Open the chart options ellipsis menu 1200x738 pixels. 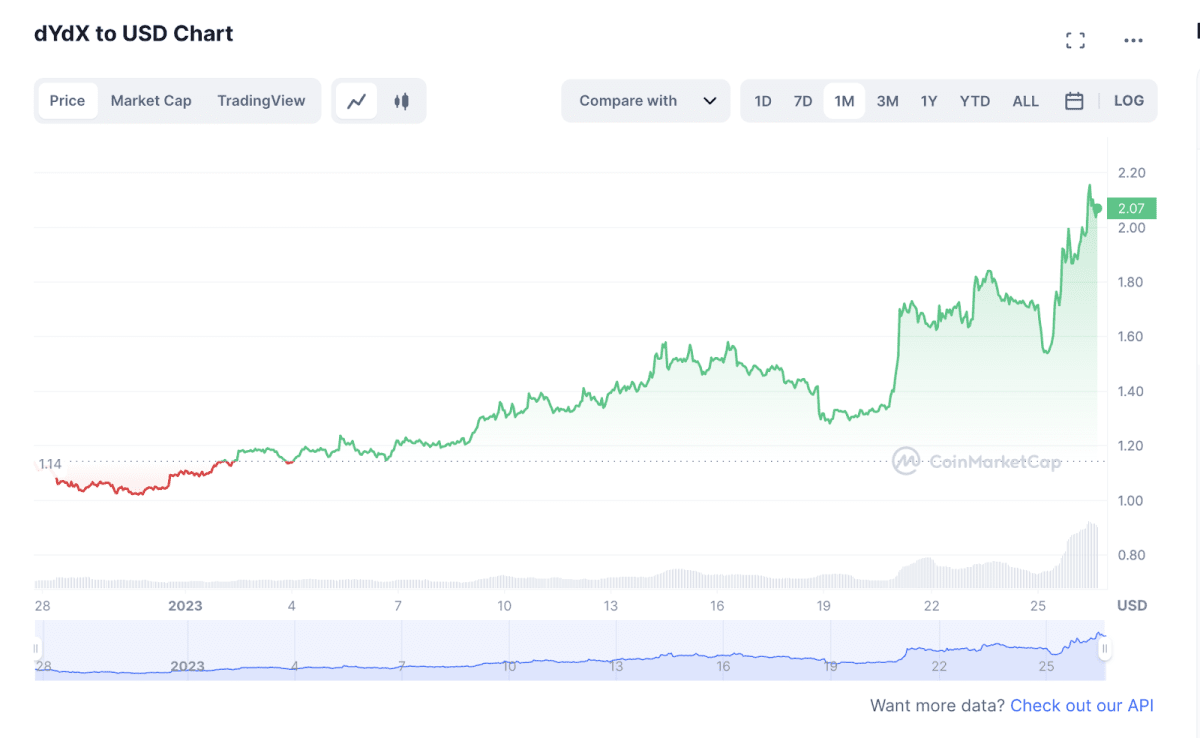(x=1133, y=40)
